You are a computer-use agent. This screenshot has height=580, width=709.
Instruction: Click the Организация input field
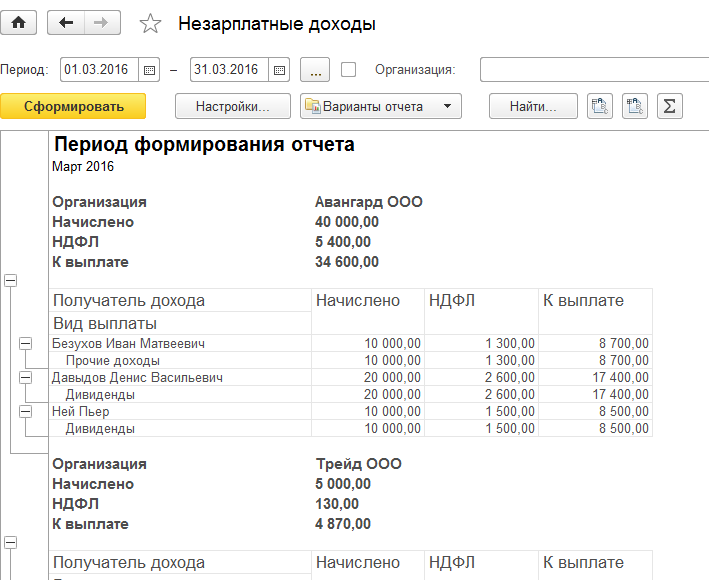click(x=593, y=70)
